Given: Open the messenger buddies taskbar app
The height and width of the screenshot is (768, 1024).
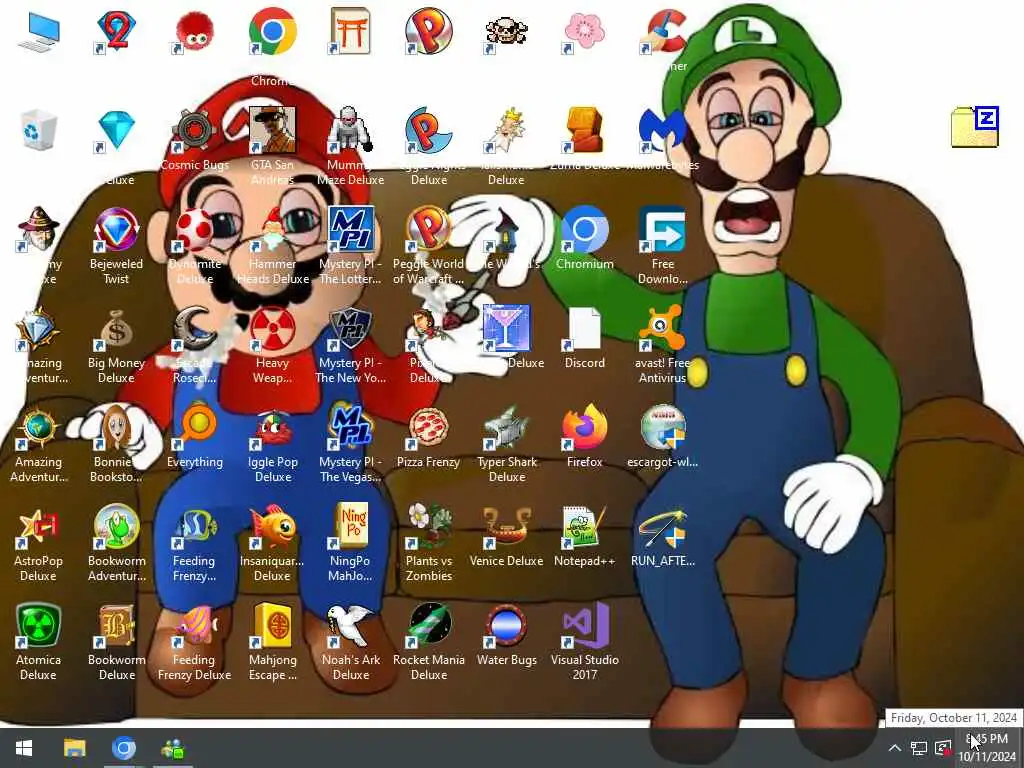Looking at the screenshot, I should tap(173, 748).
